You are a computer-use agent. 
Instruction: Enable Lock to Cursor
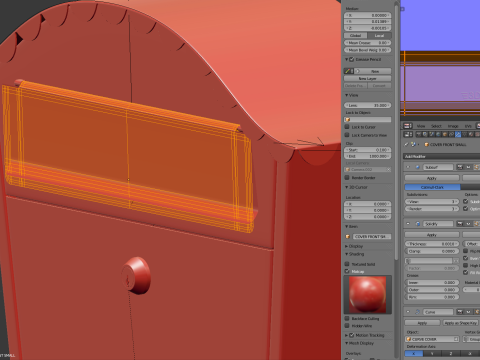point(347,127)
